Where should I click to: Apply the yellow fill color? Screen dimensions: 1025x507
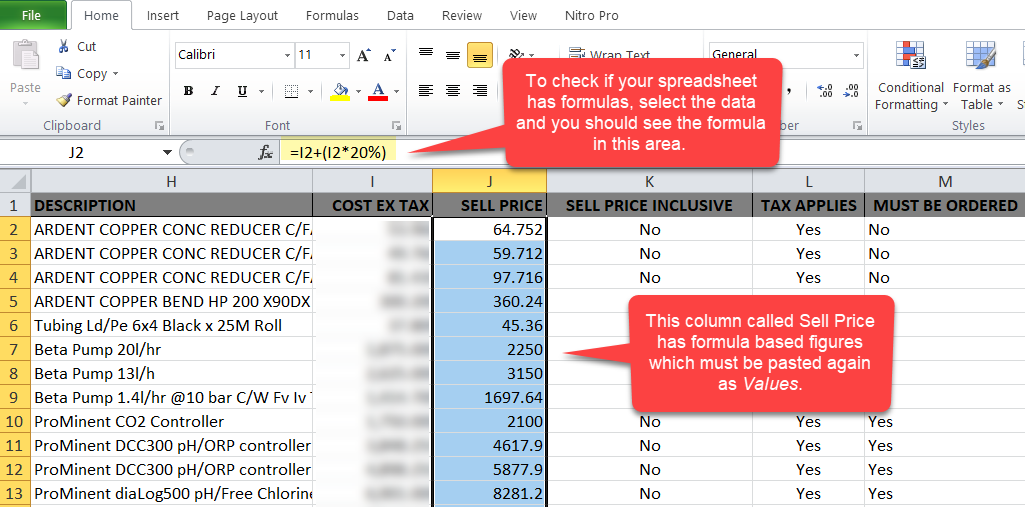click(x=340, y=91)
